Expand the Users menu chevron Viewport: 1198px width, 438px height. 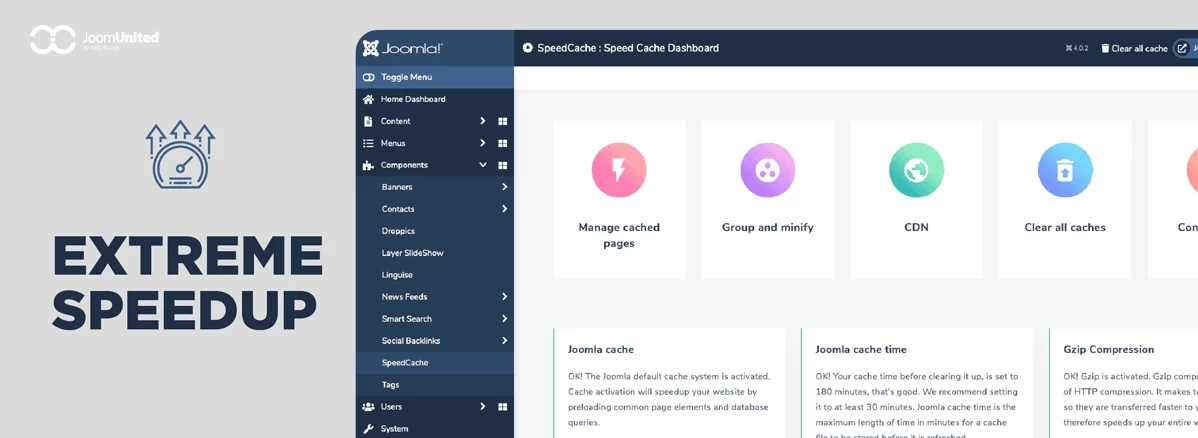tap(483, 407)
